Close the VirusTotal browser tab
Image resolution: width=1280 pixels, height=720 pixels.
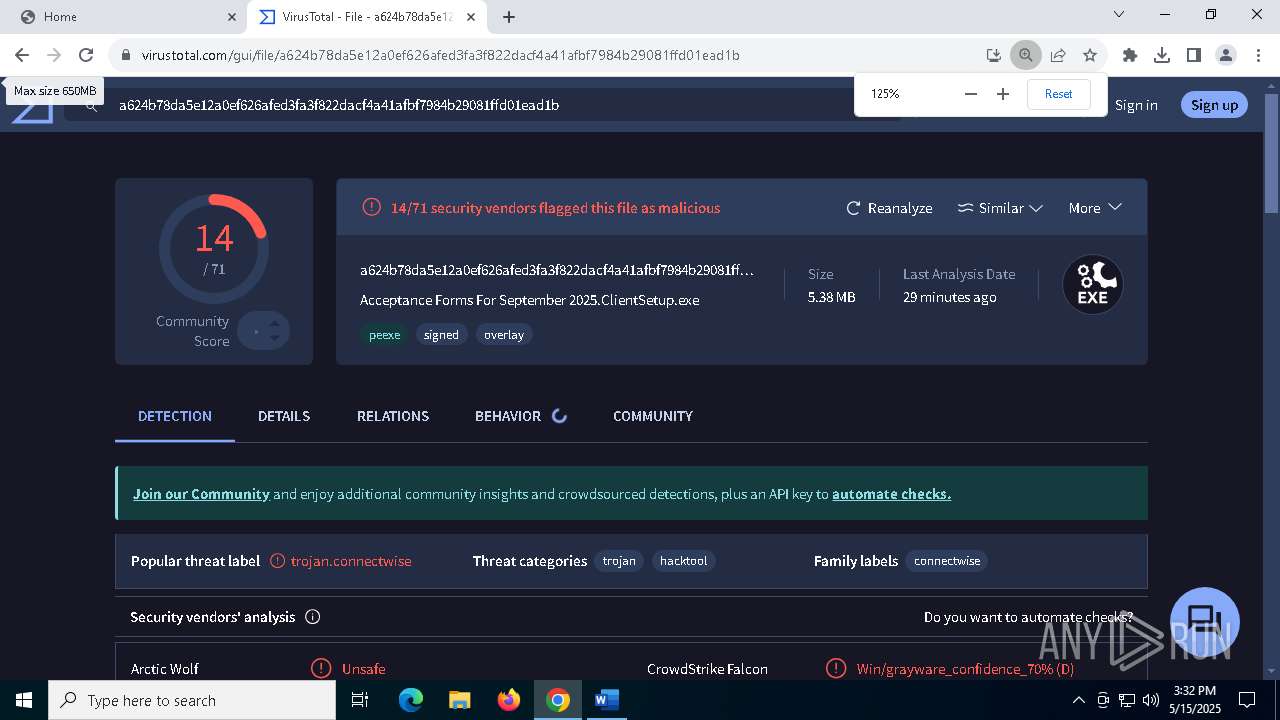pos(471,17)
